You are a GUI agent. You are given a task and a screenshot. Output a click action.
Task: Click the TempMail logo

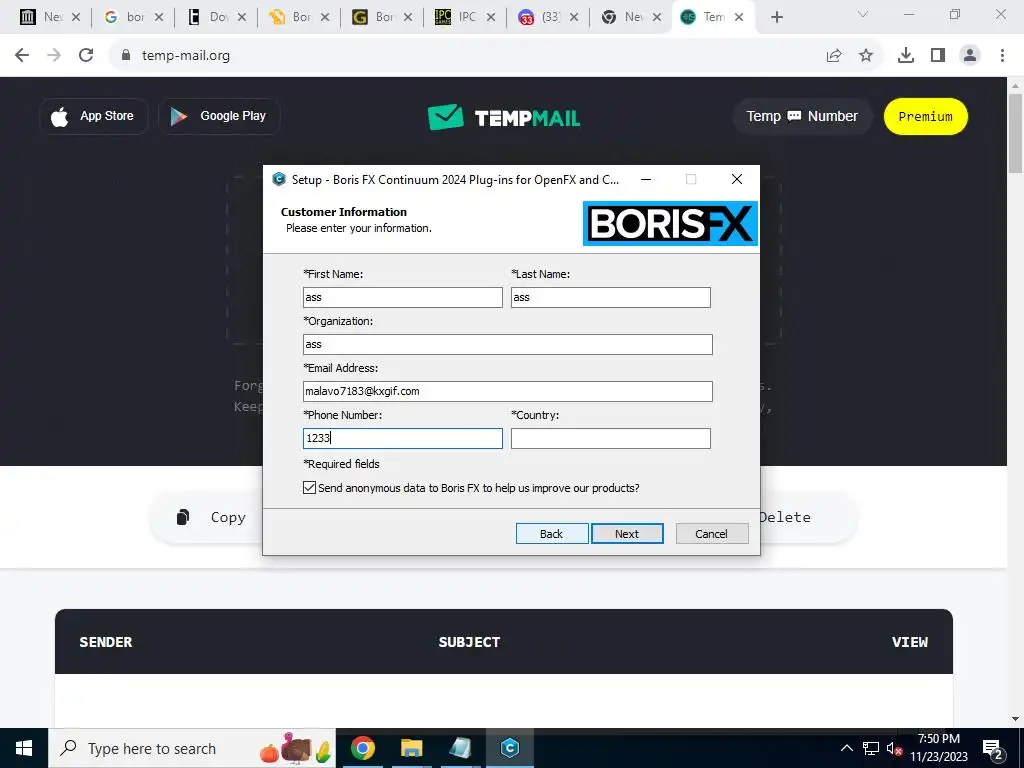tap(504, 117)
